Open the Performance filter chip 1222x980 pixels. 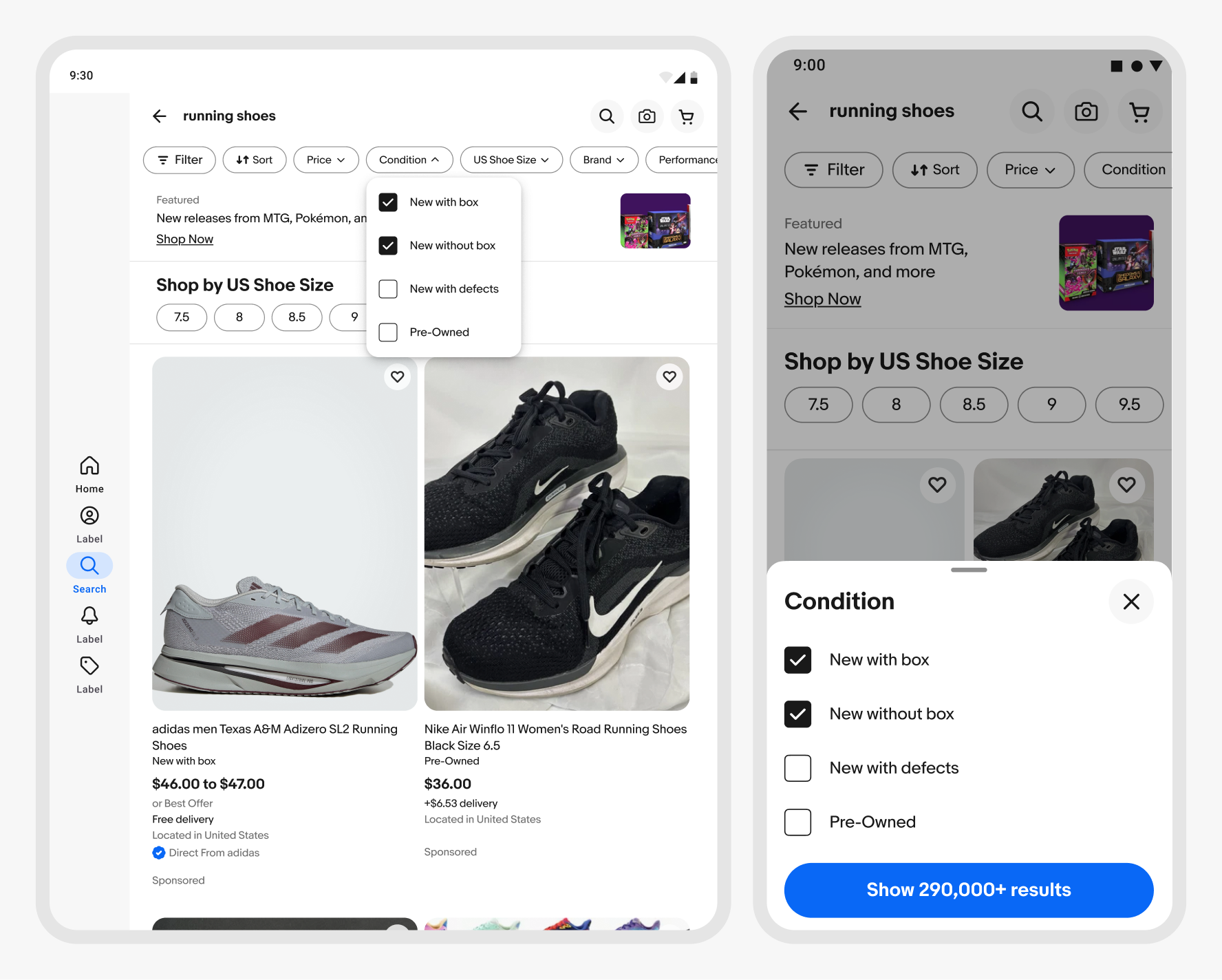click(682, 160)
